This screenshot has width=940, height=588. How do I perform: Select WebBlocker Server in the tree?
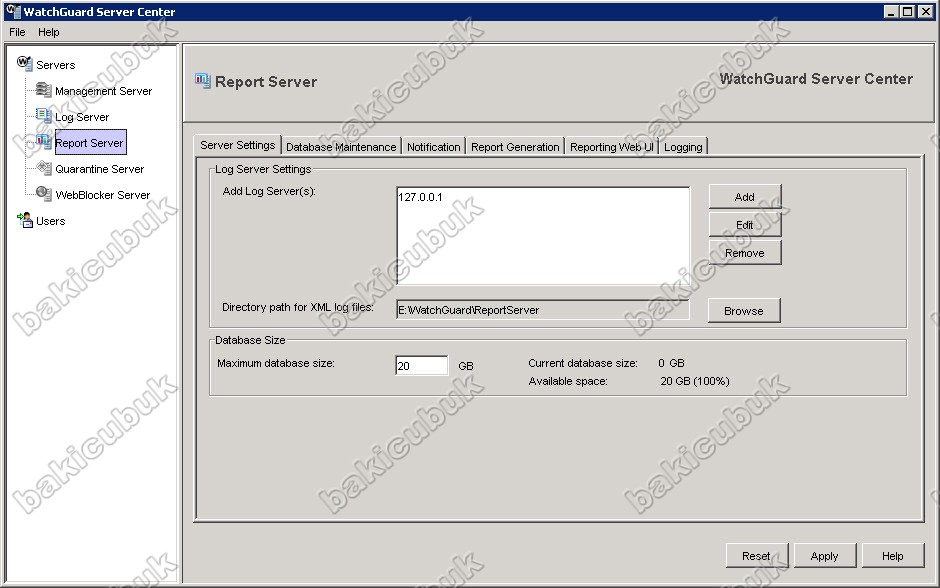(103, 195)
